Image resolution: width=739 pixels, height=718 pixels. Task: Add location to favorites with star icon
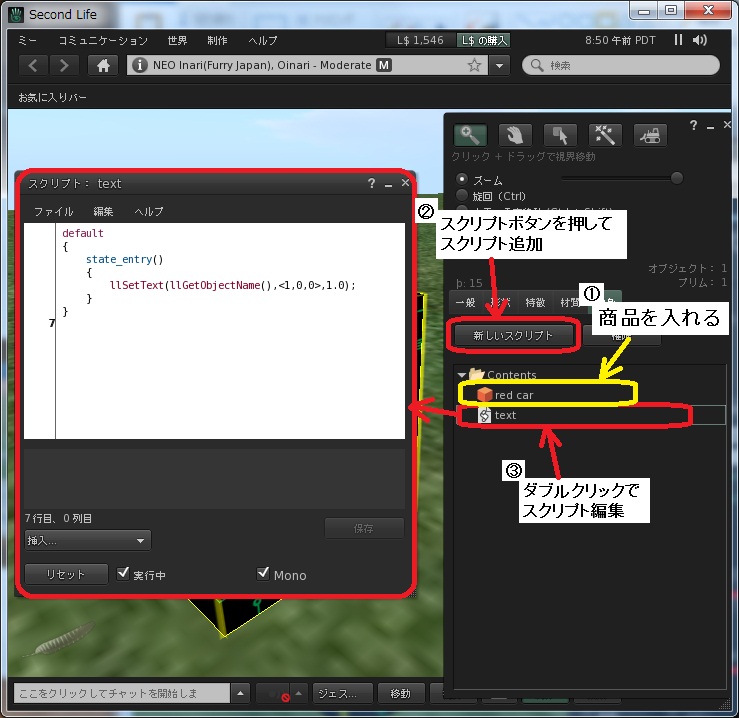(x=474, y=65)
